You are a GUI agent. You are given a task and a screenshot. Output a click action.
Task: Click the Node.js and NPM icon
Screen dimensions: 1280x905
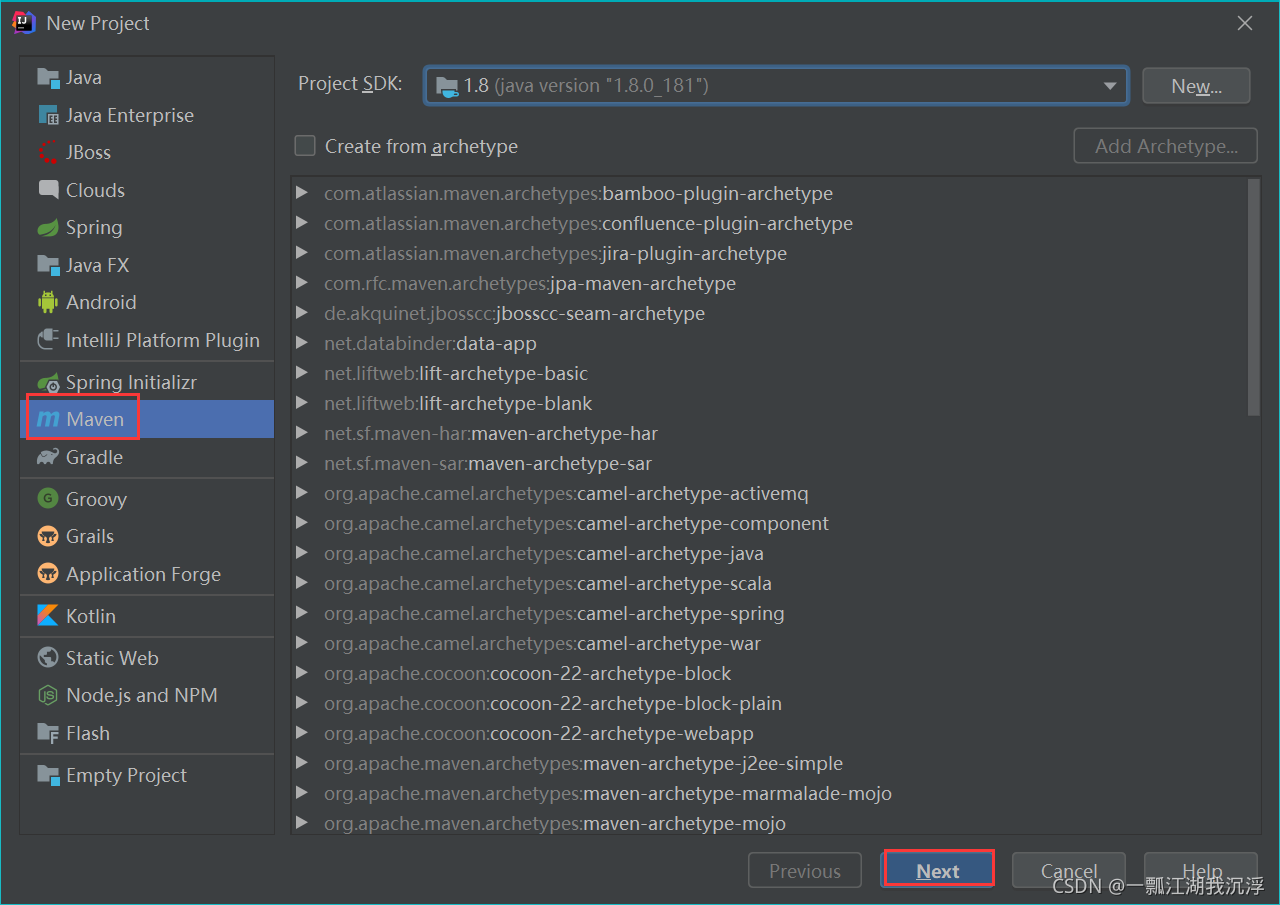click(48, 695)
